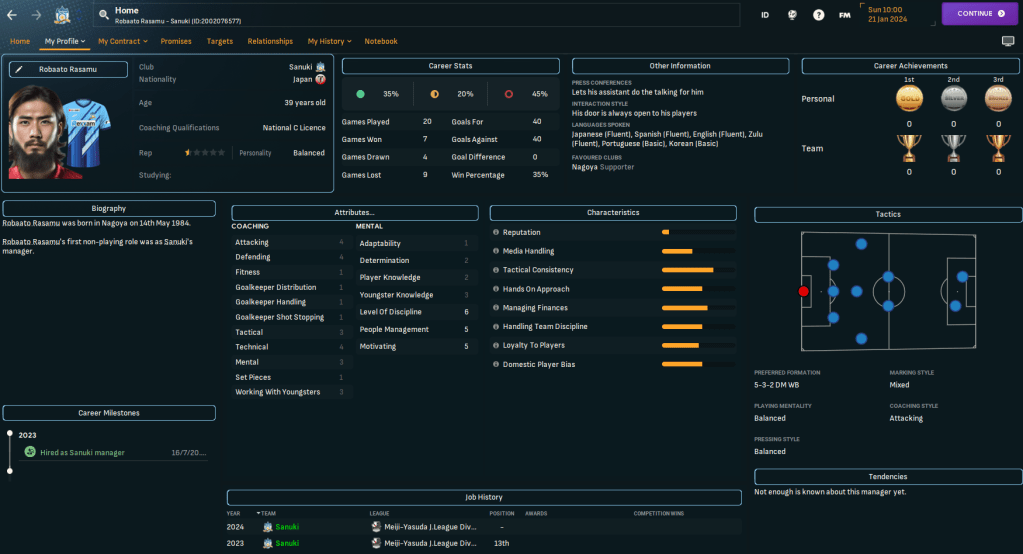The width and height of the screenshot is (1023, 554).
Task: Open the FM menu icon
Action: [845, 15]
